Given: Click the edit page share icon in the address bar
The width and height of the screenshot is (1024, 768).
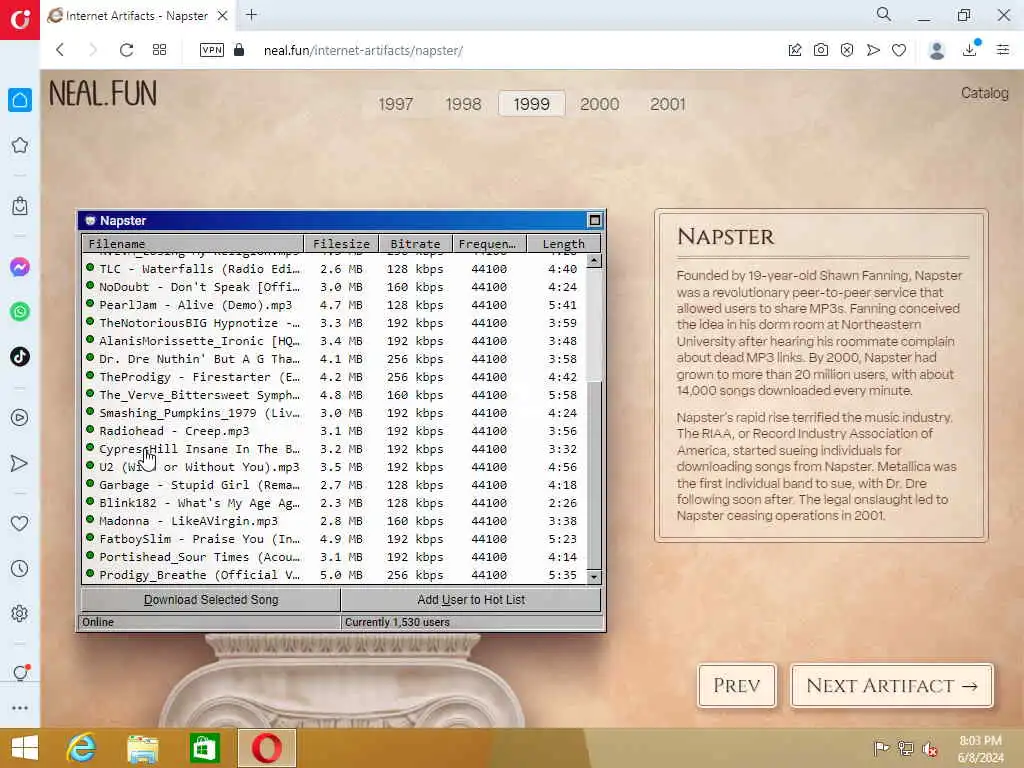Looking at the screenshot, I should point(795,50).
